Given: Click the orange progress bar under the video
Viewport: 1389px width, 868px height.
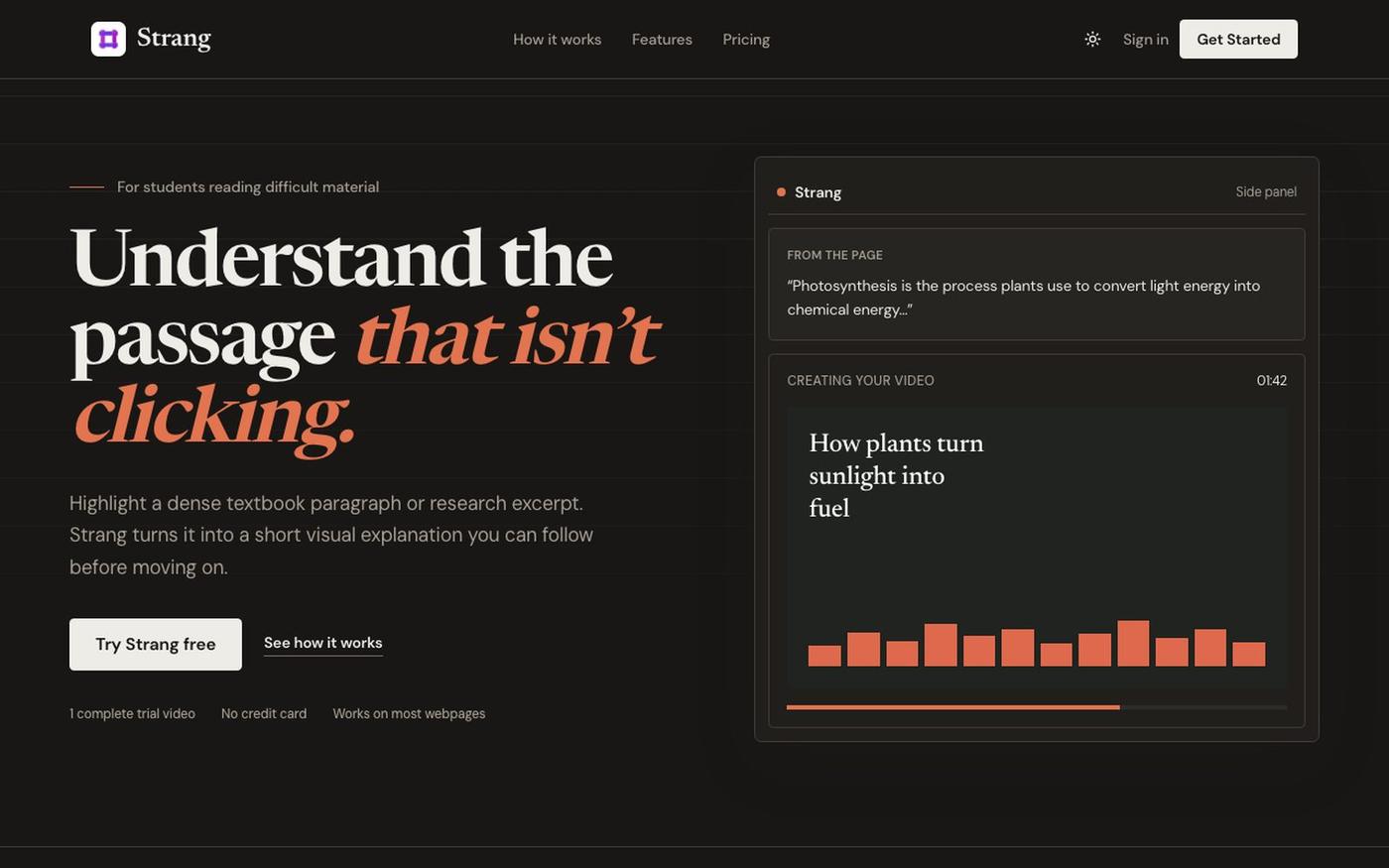Looking at the screenshot, I should click(1037, 707).
